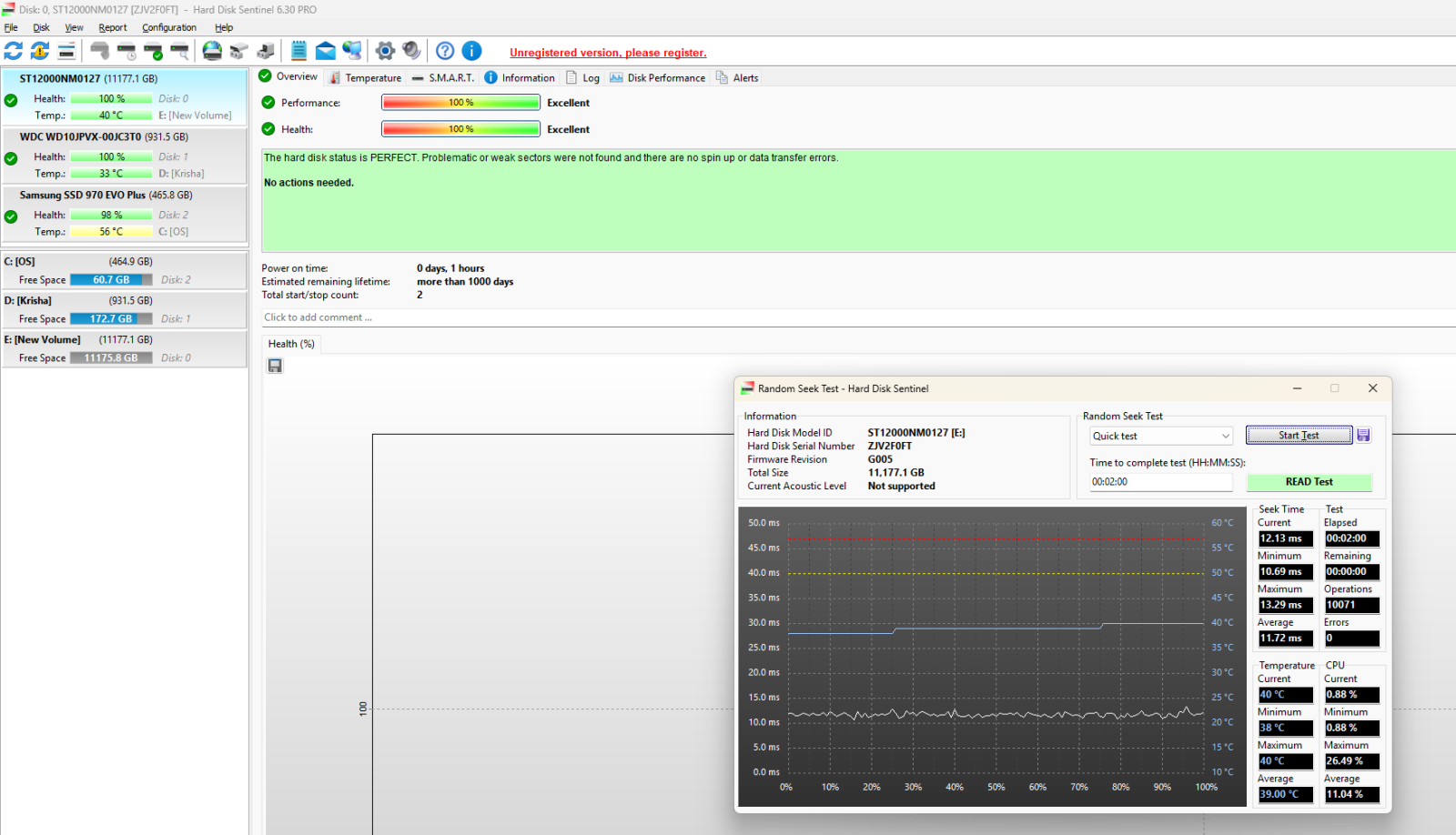Image resolution: width=1456 pixels, height=835 pixels.
Task: Open the Configuration menu
Action: (169, 27)
